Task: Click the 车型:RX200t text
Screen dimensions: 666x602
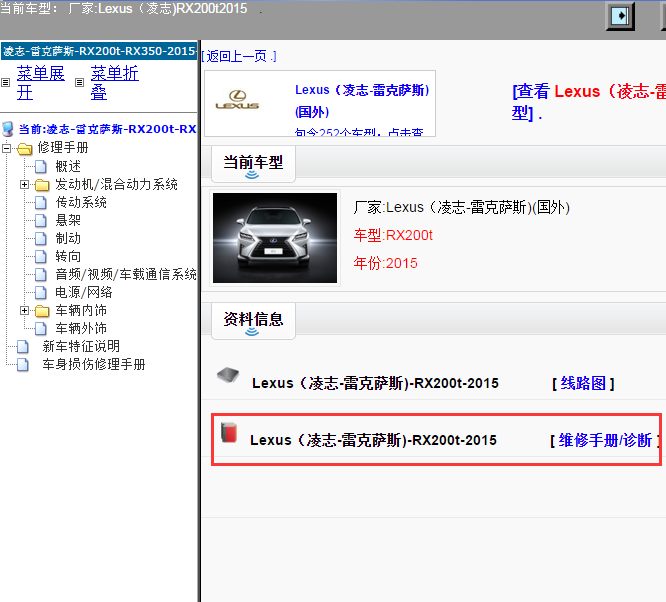Action: click(x=393, y=235)
